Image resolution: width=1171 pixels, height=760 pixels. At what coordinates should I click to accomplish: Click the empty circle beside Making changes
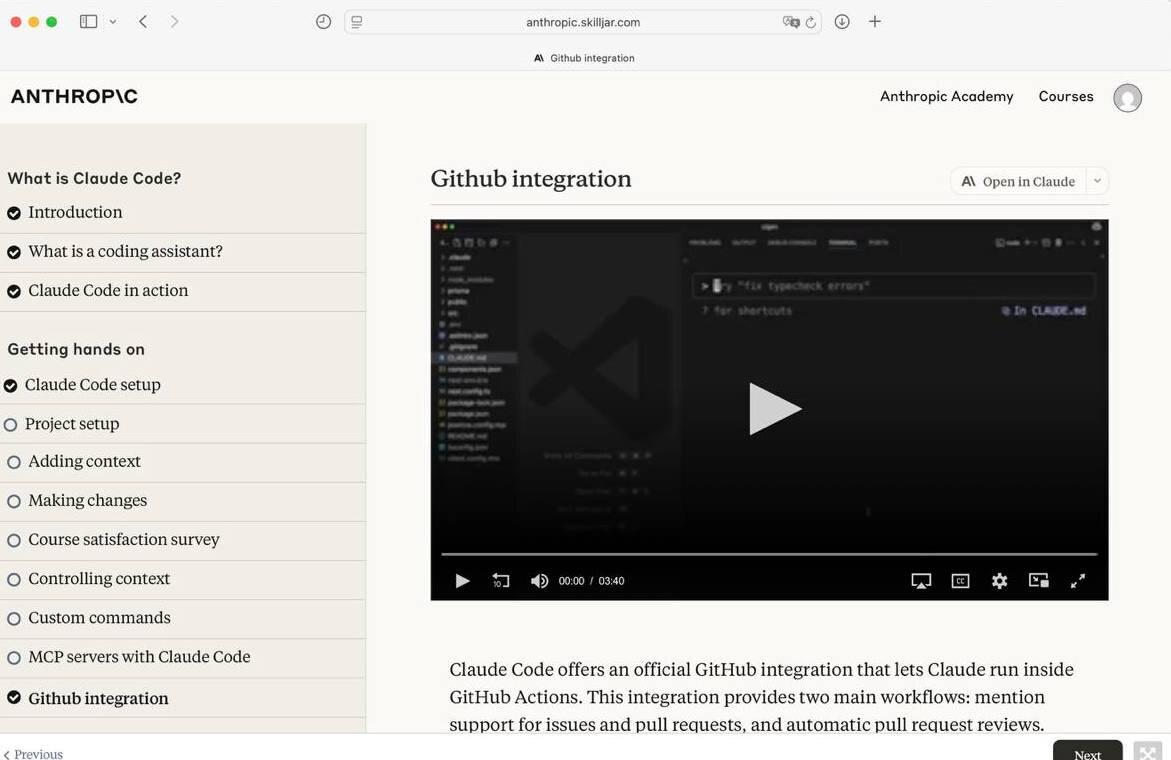(13, 502)
